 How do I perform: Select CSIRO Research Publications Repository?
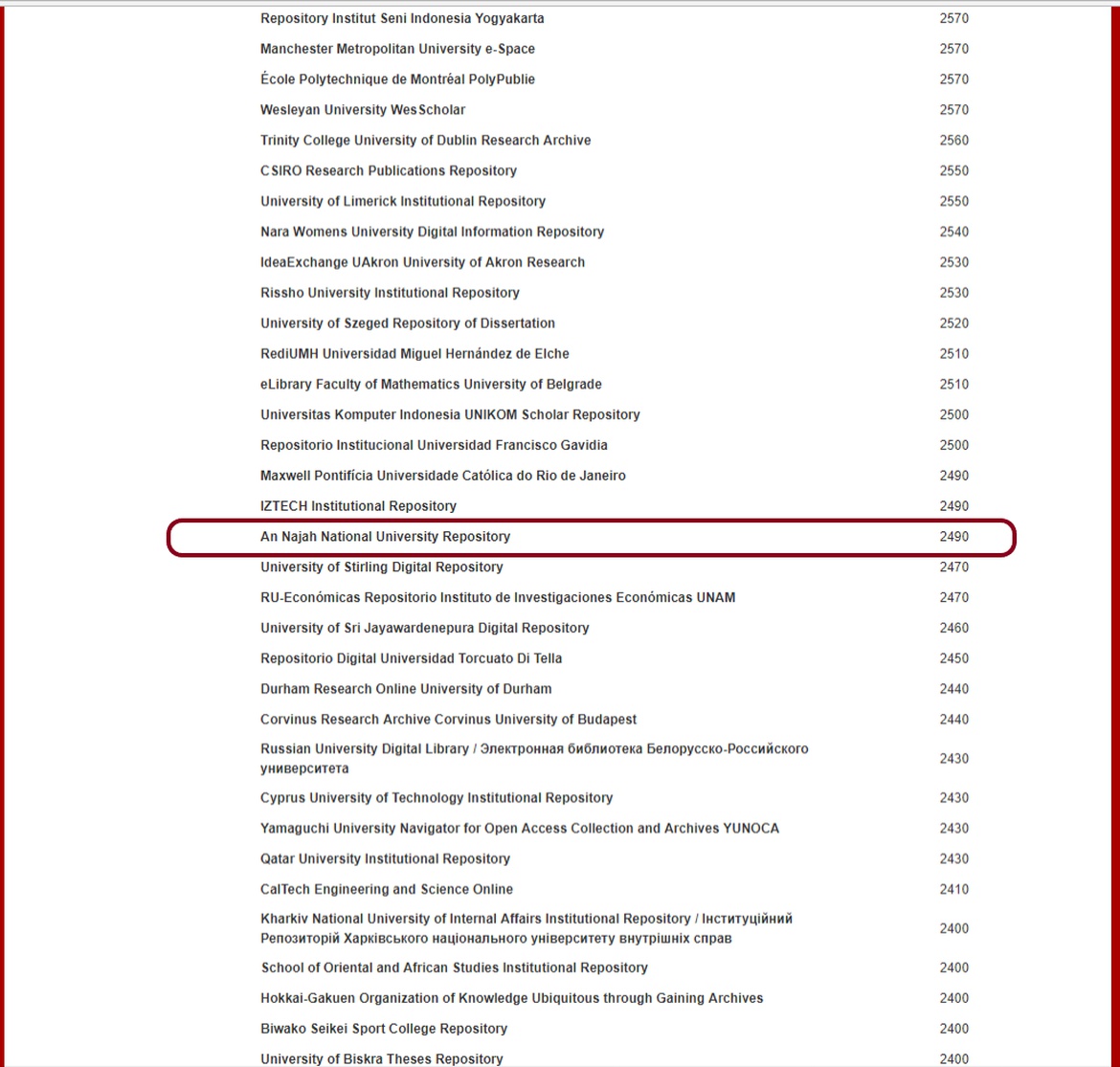coord(389,170)
